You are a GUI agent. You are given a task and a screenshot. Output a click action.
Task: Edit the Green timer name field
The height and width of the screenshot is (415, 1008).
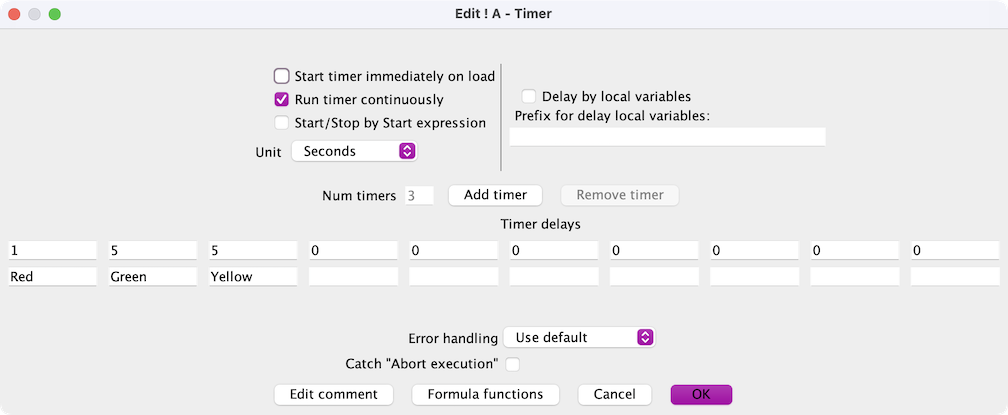click(x=152, y=276)
